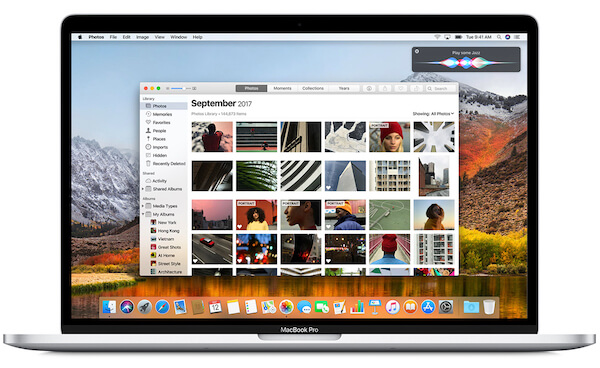Screen dimensions: 600x368
Task: Open the Image menu
Action: click(142, 37)
